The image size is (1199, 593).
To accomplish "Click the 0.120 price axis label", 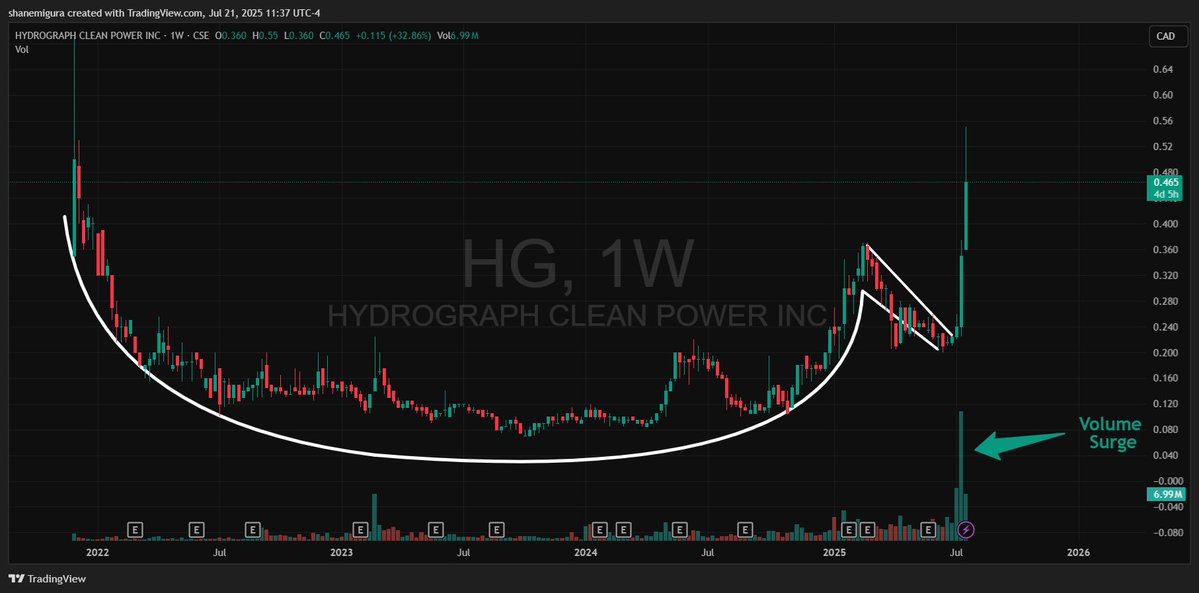I will [x=1165, y=404].
